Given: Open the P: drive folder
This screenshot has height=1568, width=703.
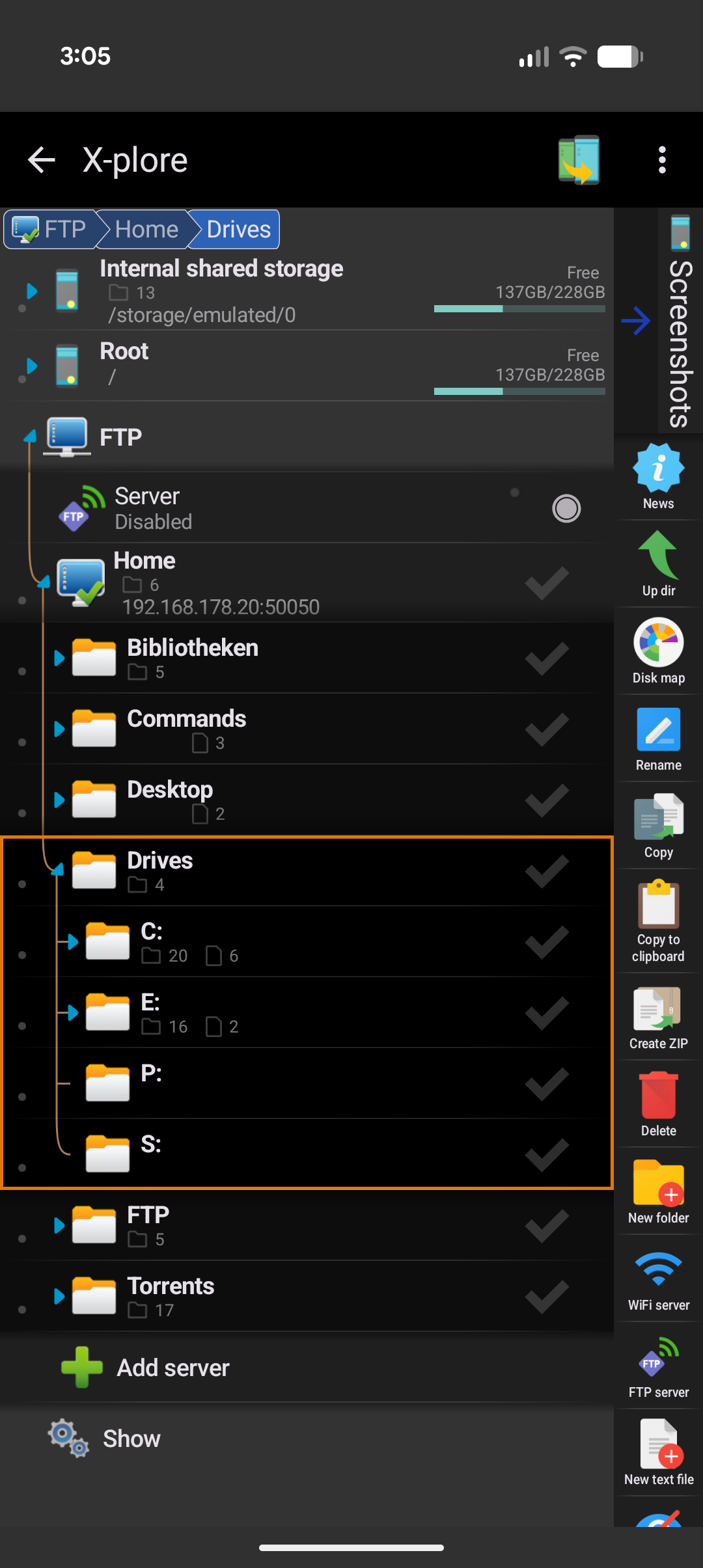Looking at the screenshot, I should (x=306, y=1083).
